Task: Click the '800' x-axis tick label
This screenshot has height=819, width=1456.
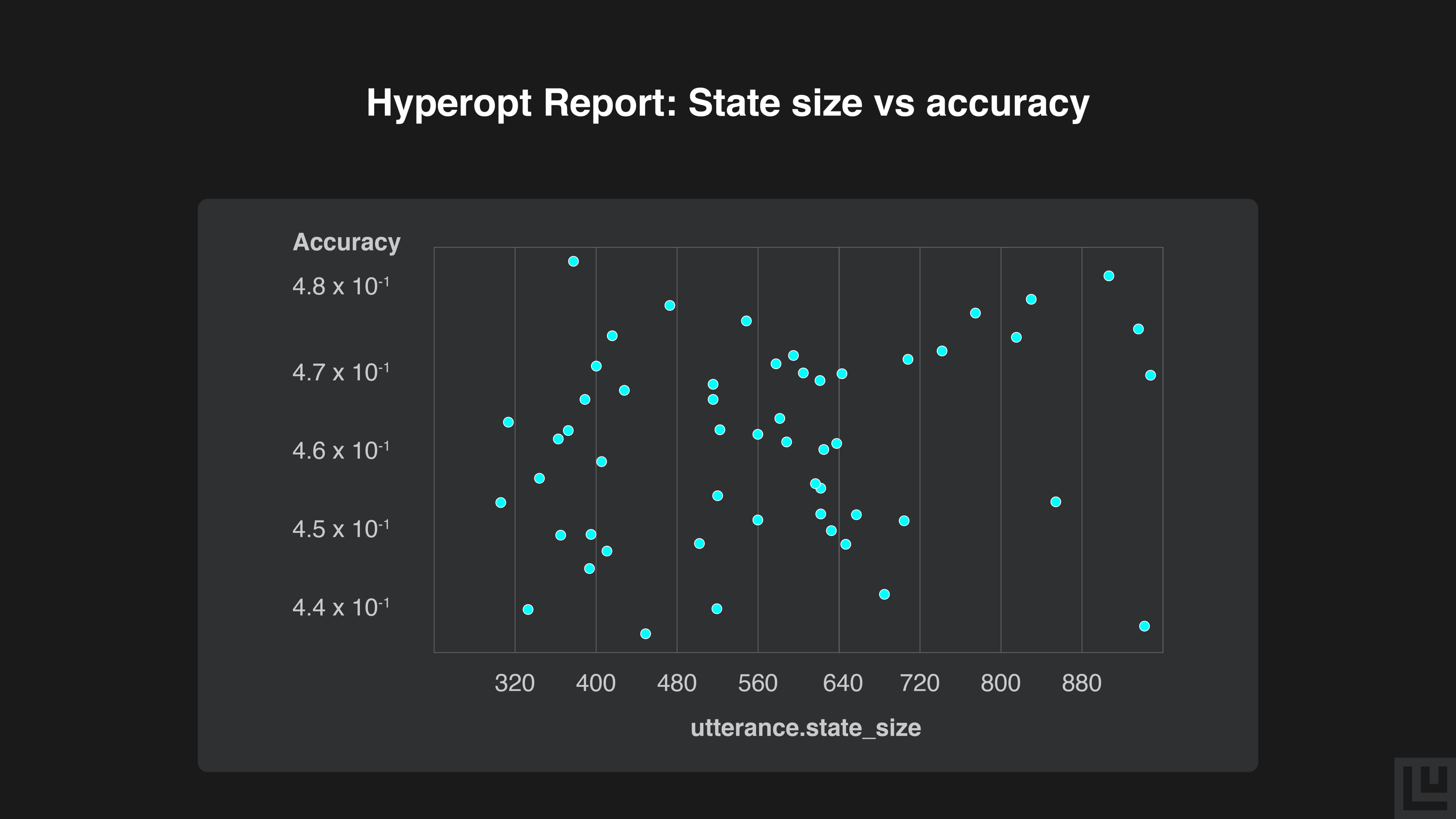Action: pyautogui.click(x=1000, y=683)
